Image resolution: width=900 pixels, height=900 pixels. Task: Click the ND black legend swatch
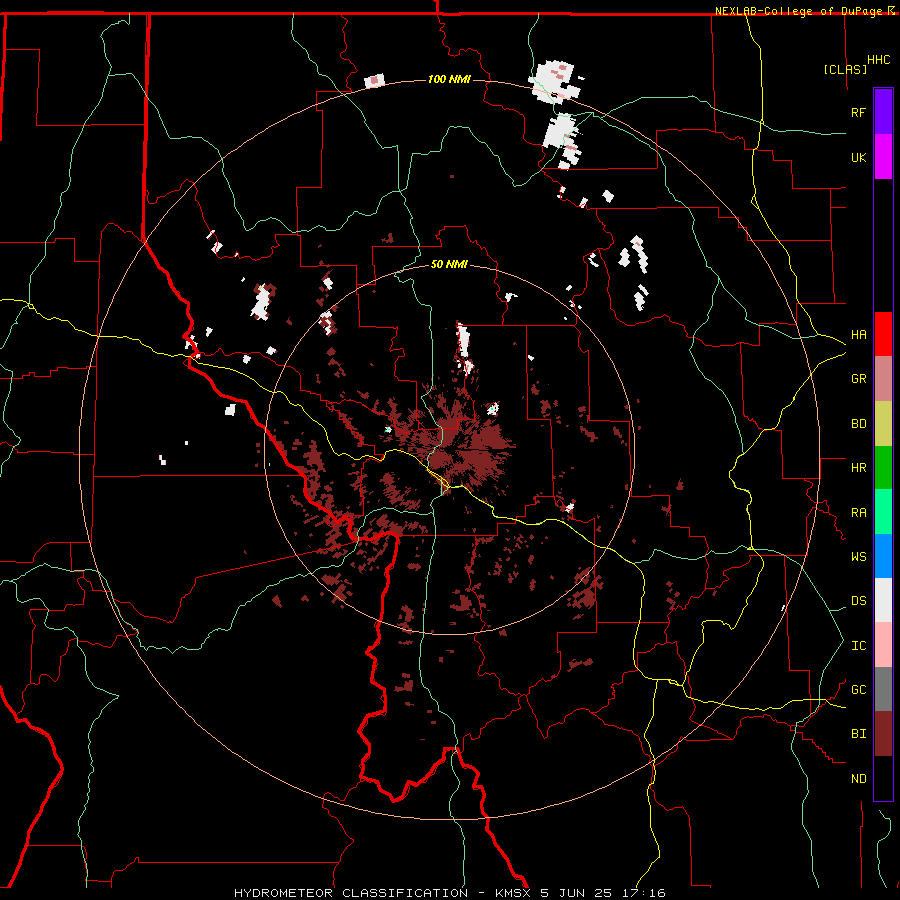[883, 778]
